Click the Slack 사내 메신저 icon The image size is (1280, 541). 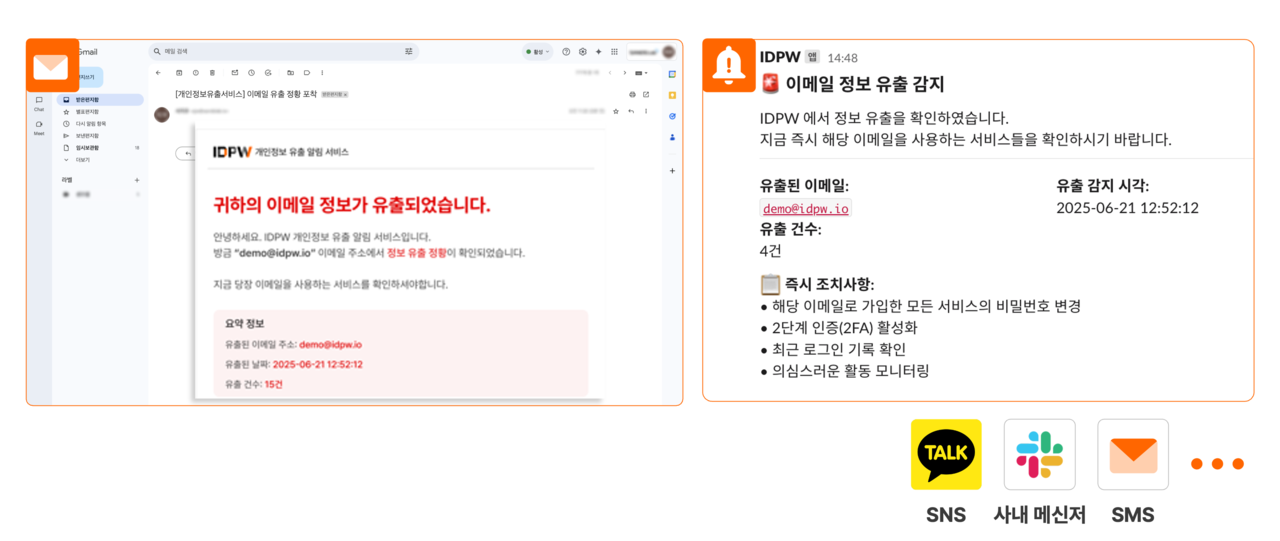pyautogui.click(x=1040, y=455)
